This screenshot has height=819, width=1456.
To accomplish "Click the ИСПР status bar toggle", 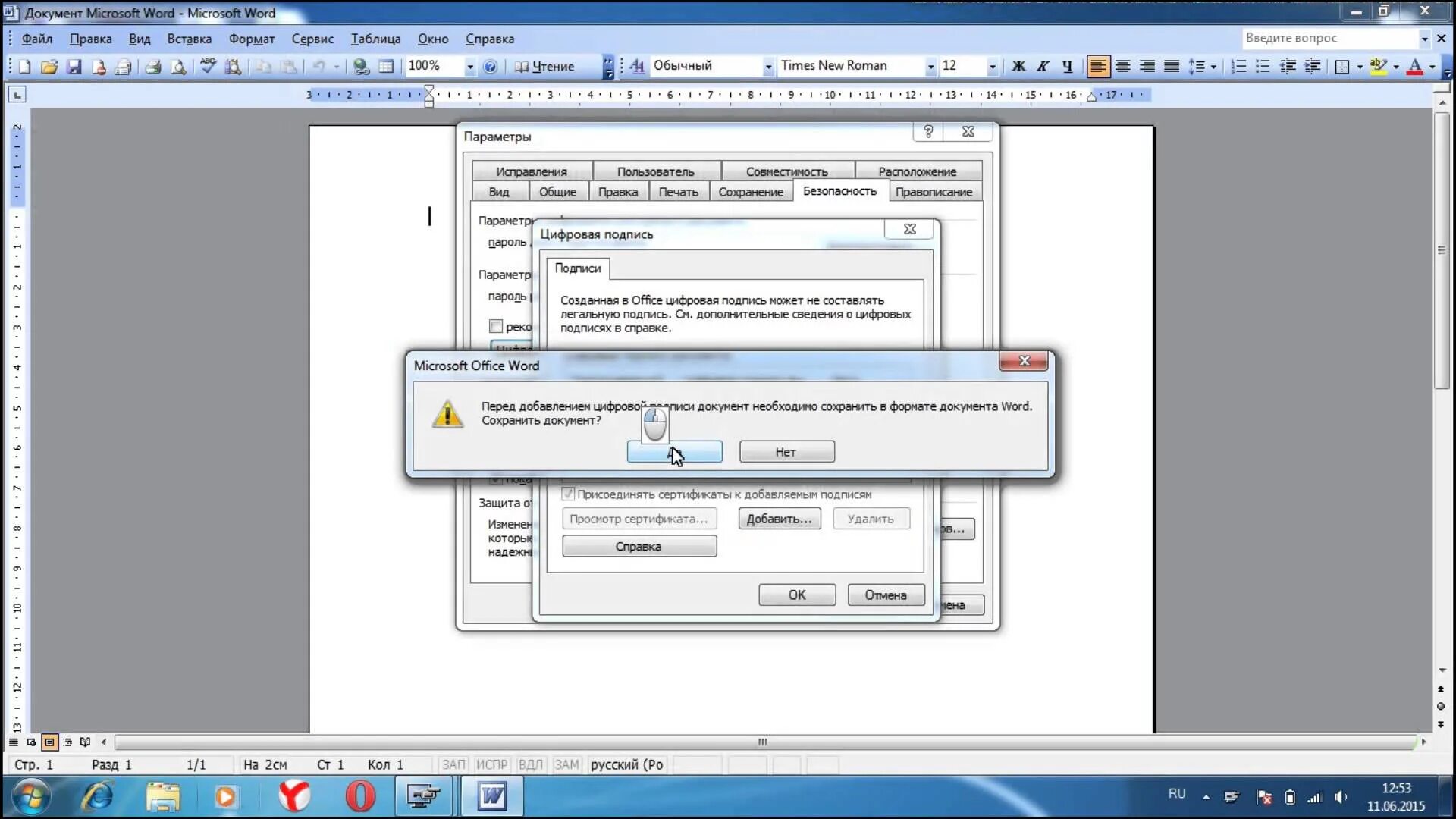I will (491, 764).
